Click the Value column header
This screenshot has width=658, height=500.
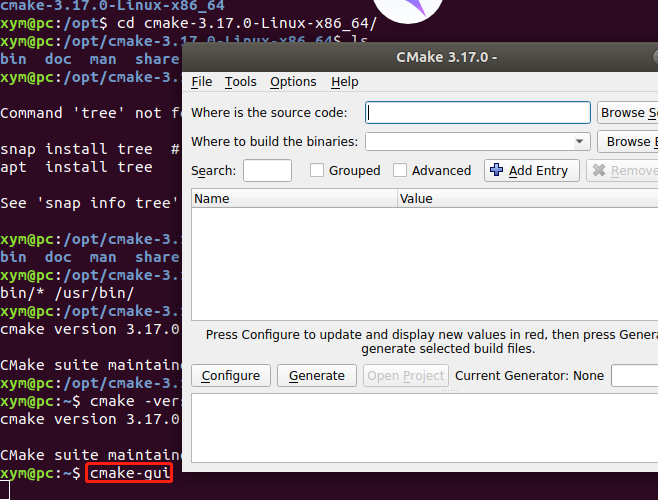coord(528,198)
